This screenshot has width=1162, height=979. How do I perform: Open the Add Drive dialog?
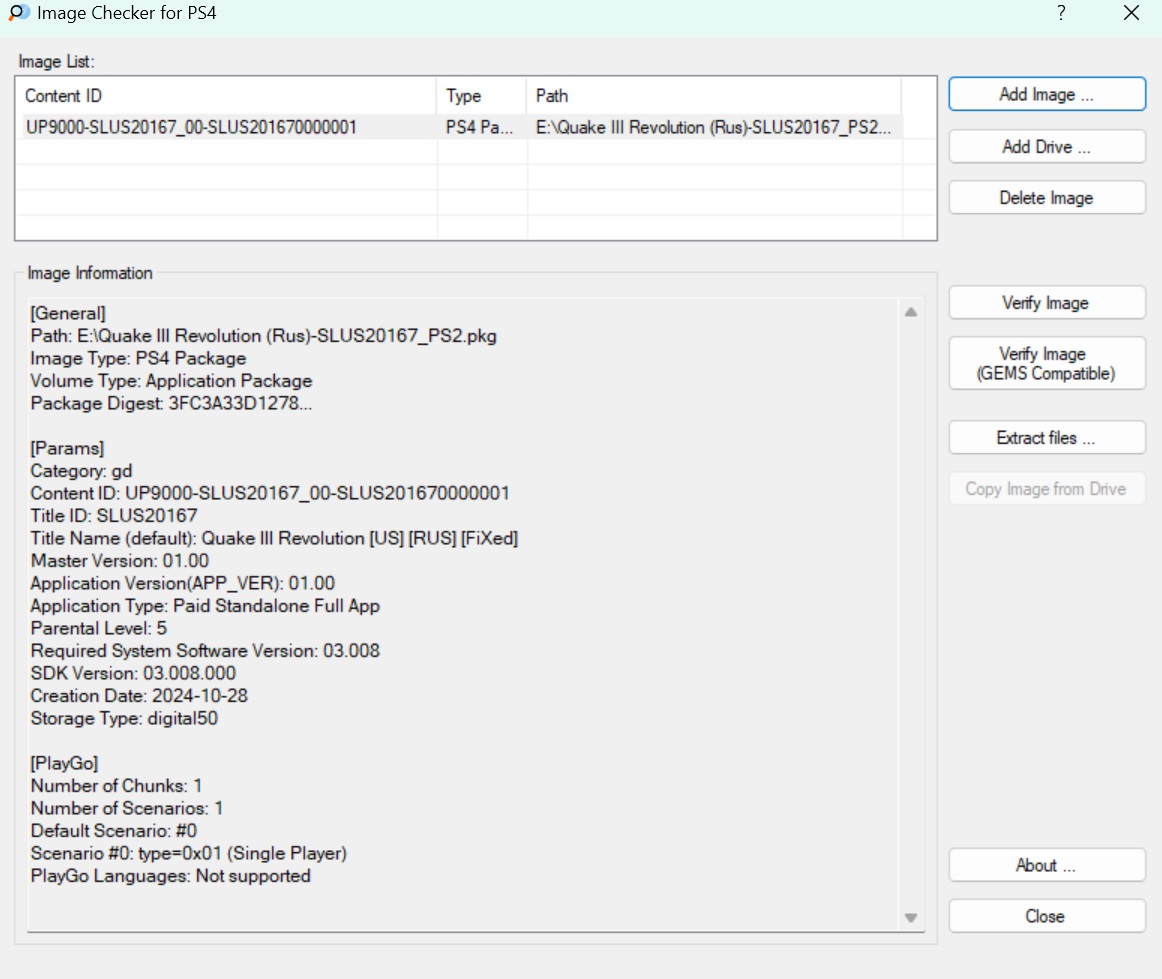pyautogui.click(x=1046, y=146)
